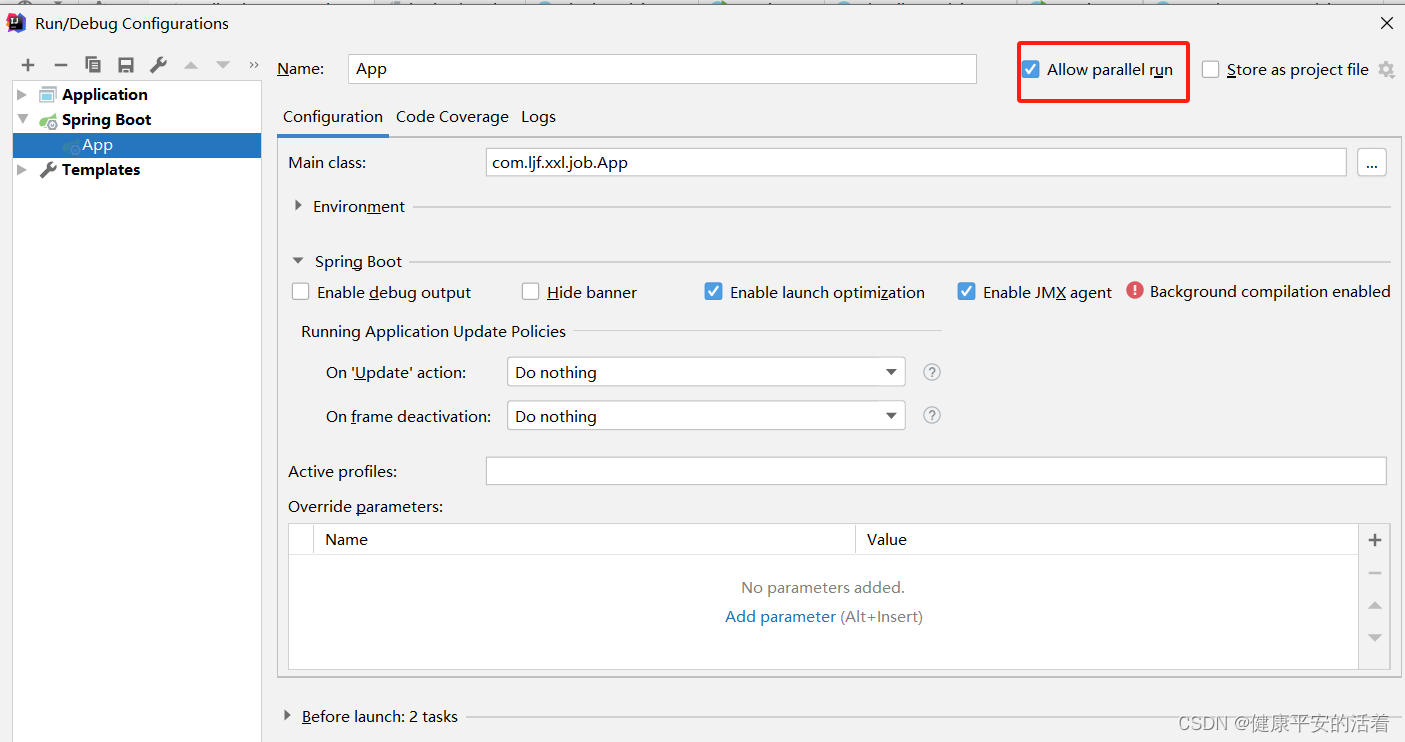Remove configuration with minus icon
Viewport: 1405px width, 742px height.
point(60,65)
